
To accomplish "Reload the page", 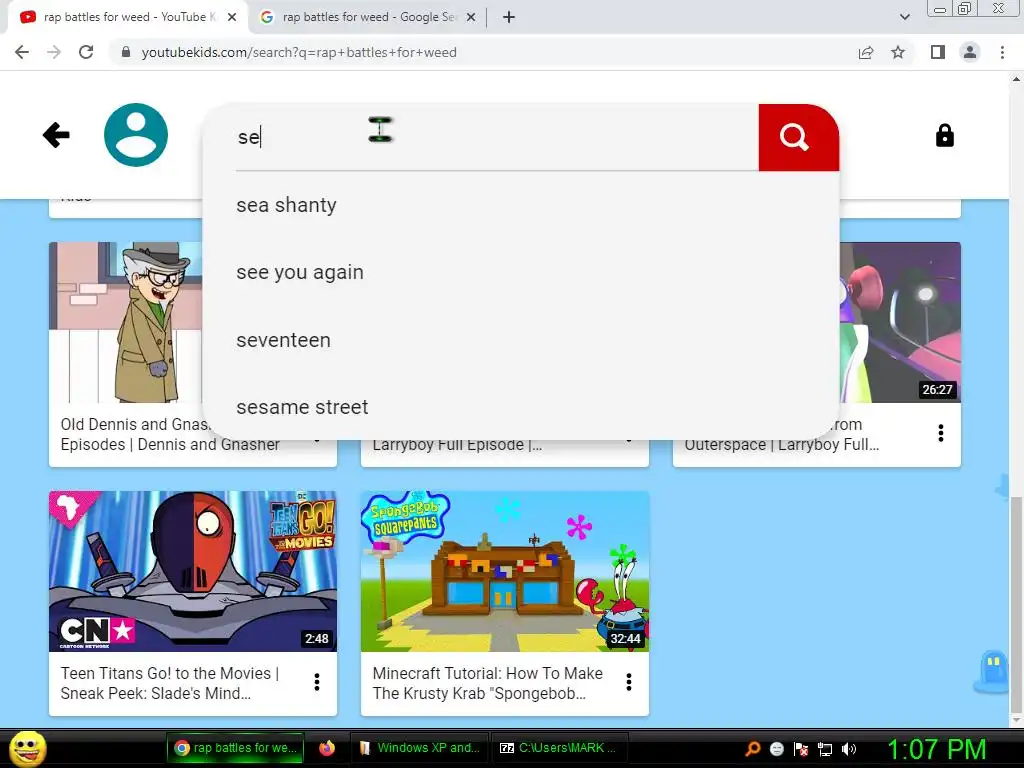I will pyautogui.click(x=86, y=52).
